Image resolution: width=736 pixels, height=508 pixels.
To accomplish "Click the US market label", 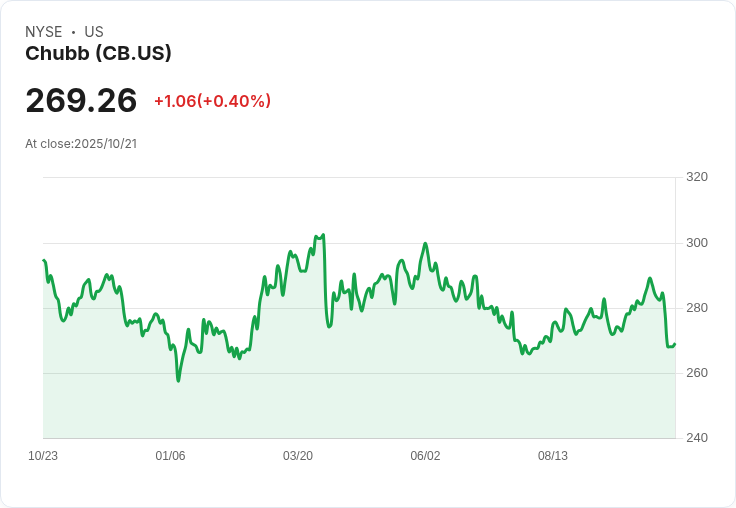I will pos(94,32).
